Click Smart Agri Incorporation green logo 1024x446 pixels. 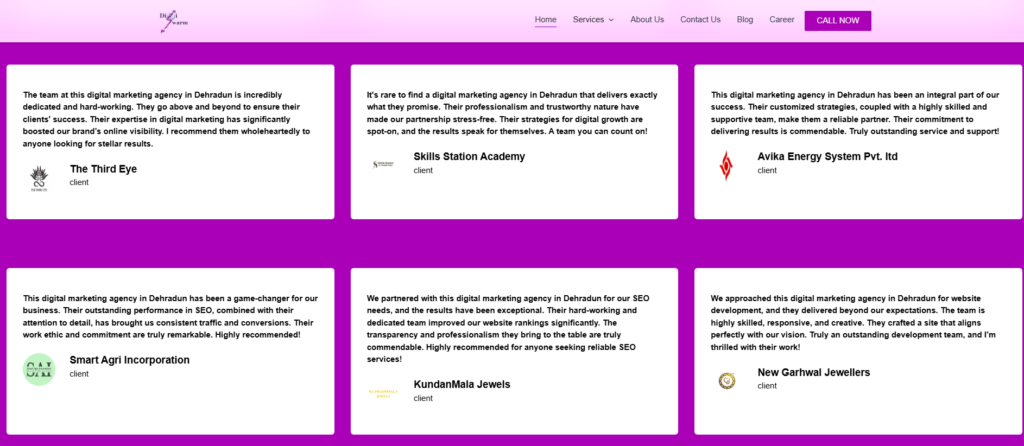click(39, 369)
